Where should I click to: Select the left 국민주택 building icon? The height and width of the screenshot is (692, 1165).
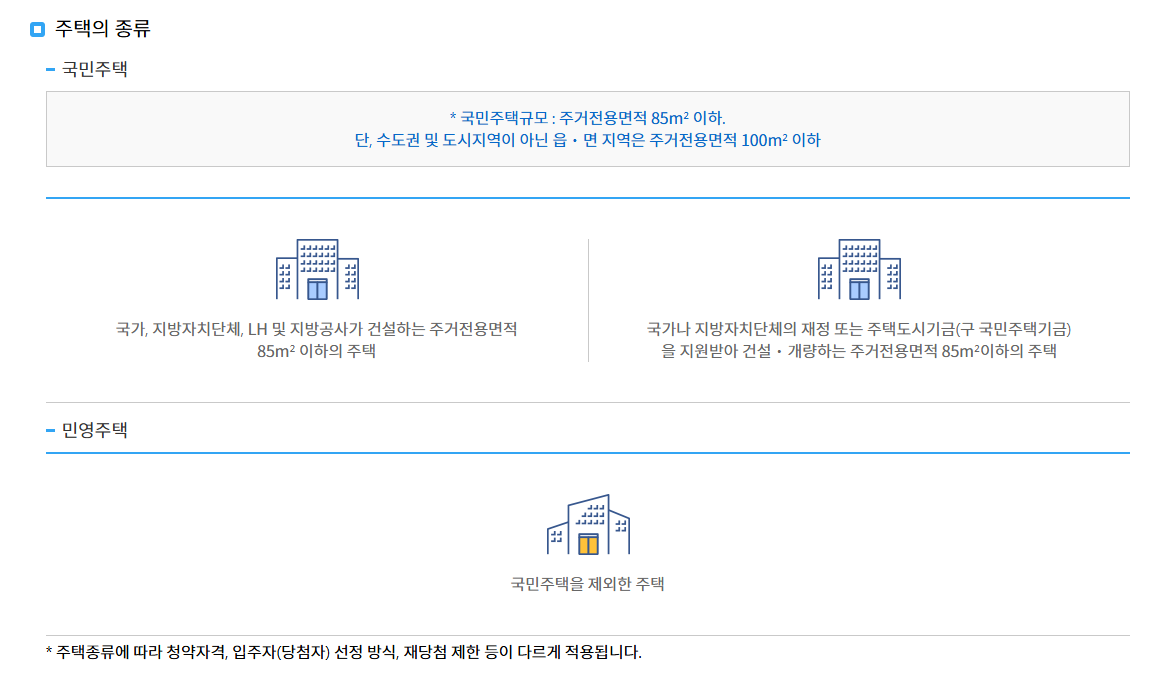tap(317, 272)
